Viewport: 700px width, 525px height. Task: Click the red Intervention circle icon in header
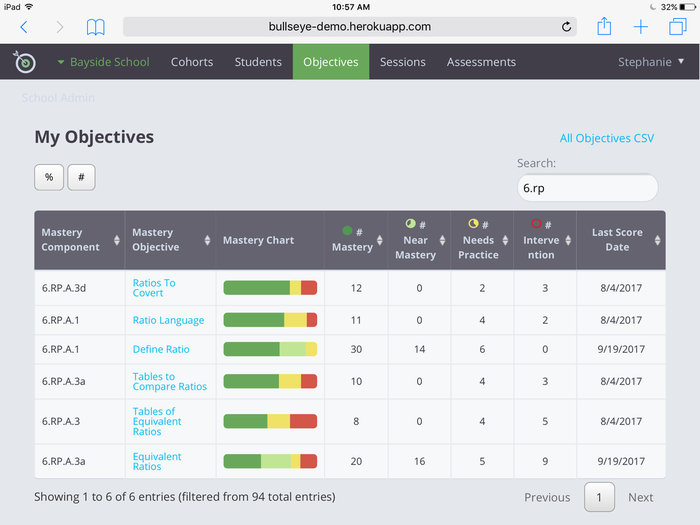point(536,223)
